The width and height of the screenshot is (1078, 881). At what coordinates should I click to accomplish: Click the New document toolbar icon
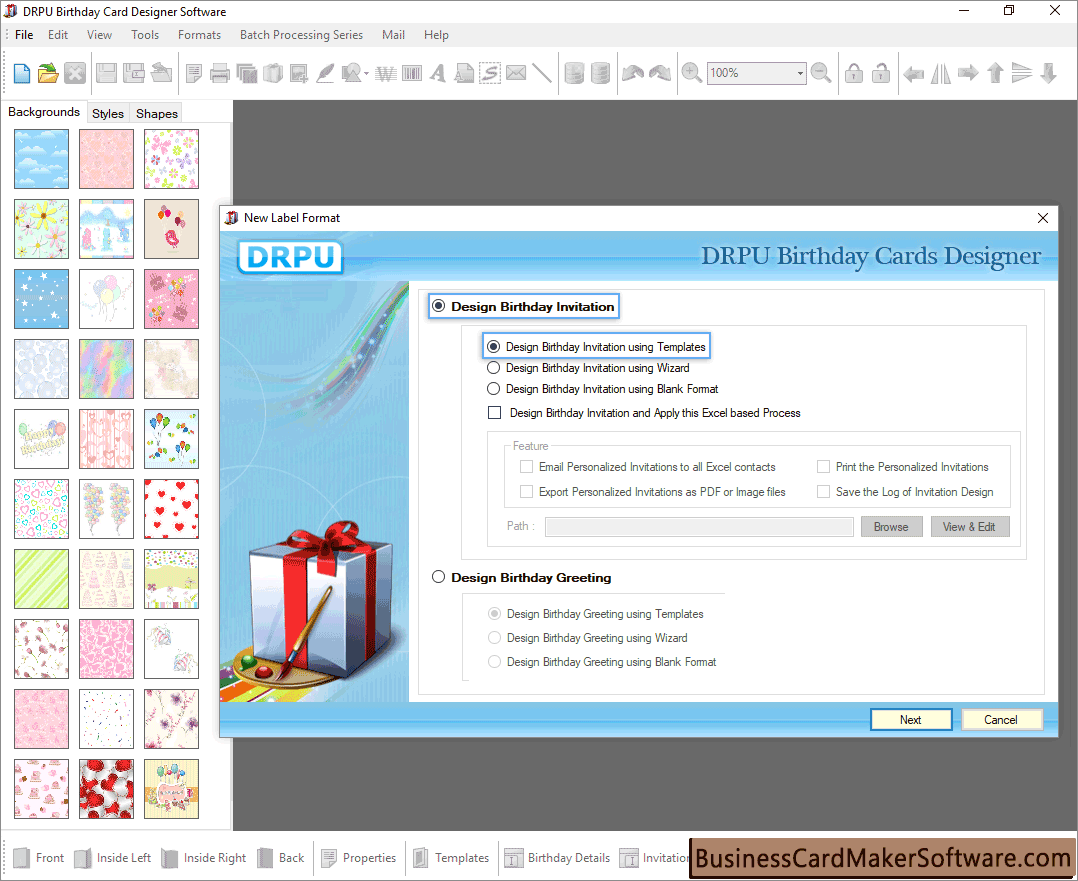[21, 73]
